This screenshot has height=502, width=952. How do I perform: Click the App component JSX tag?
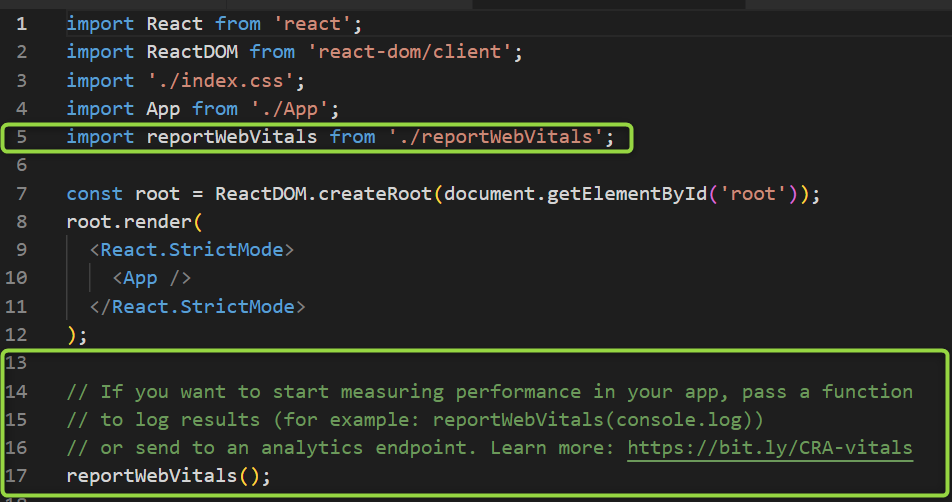pos(151,278)
